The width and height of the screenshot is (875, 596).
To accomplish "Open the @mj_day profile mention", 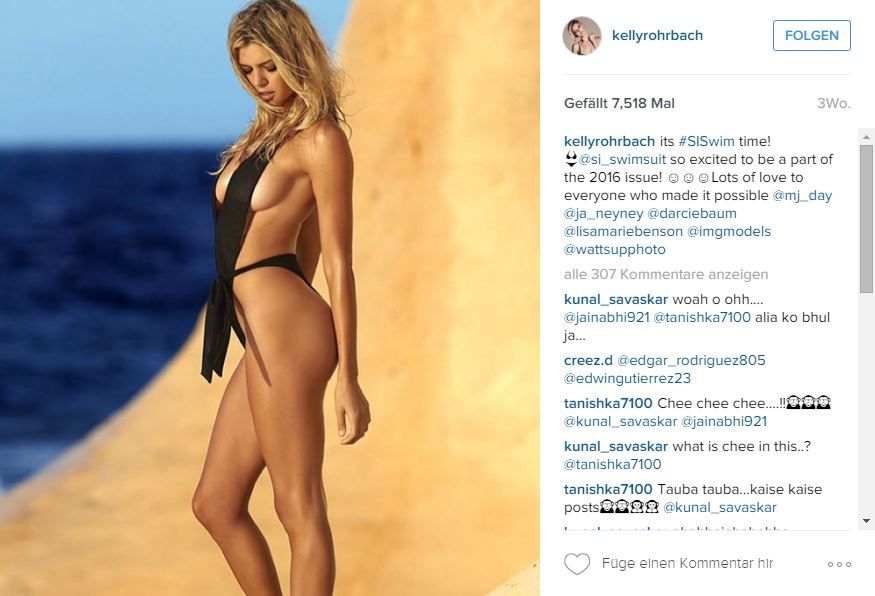I will click(x=802, y=195).
